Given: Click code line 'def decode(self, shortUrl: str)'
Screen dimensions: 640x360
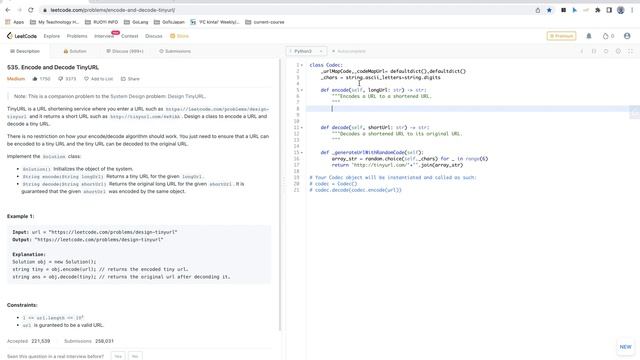Looking at the screenshot, I should click(x=375, y=127).
